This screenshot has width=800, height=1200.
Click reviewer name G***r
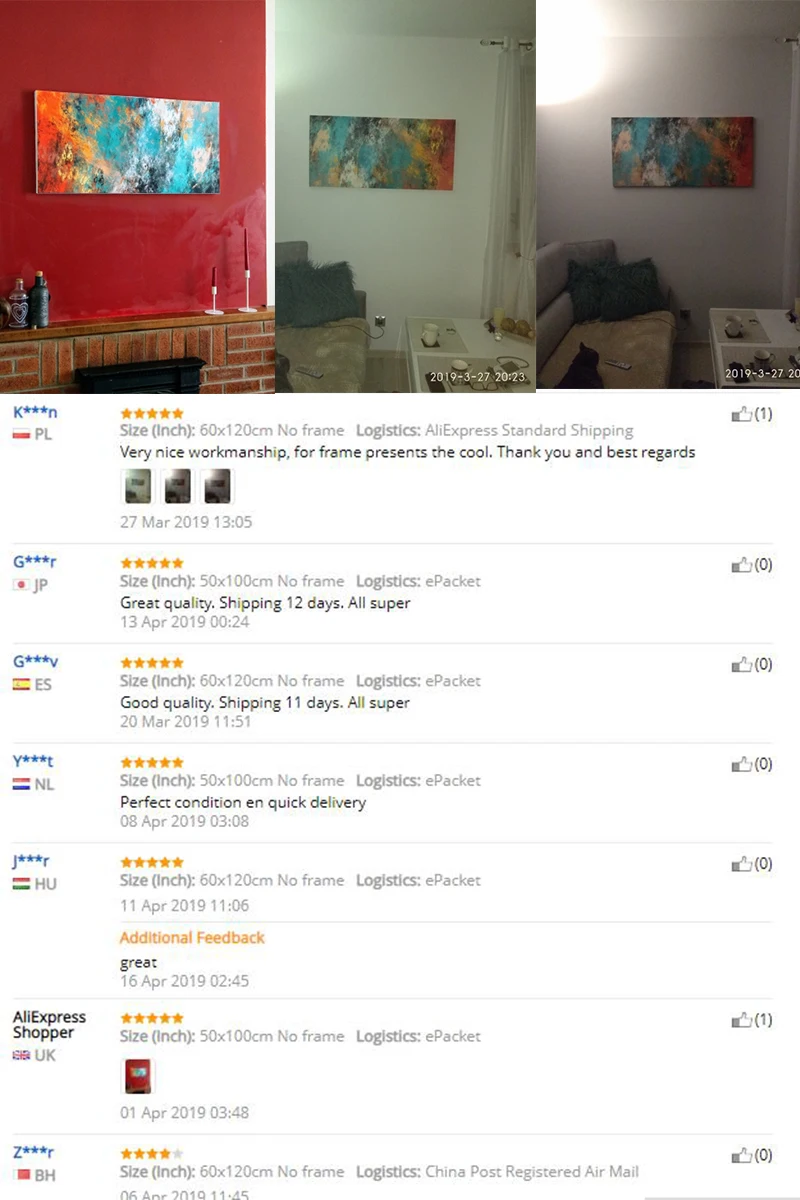pos(34,562)
